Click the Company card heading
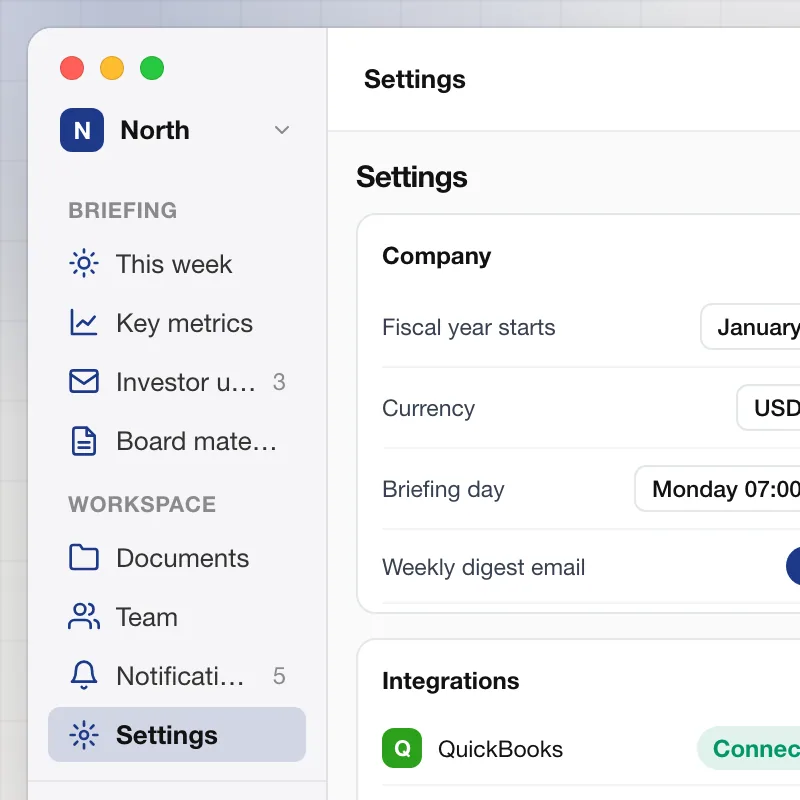The image size is (800, 800). [x=437, y=256]
